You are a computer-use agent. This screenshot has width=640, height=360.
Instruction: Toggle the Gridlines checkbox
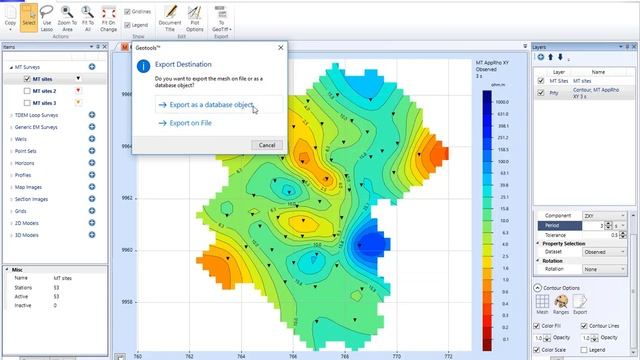[x=127, y=12]
